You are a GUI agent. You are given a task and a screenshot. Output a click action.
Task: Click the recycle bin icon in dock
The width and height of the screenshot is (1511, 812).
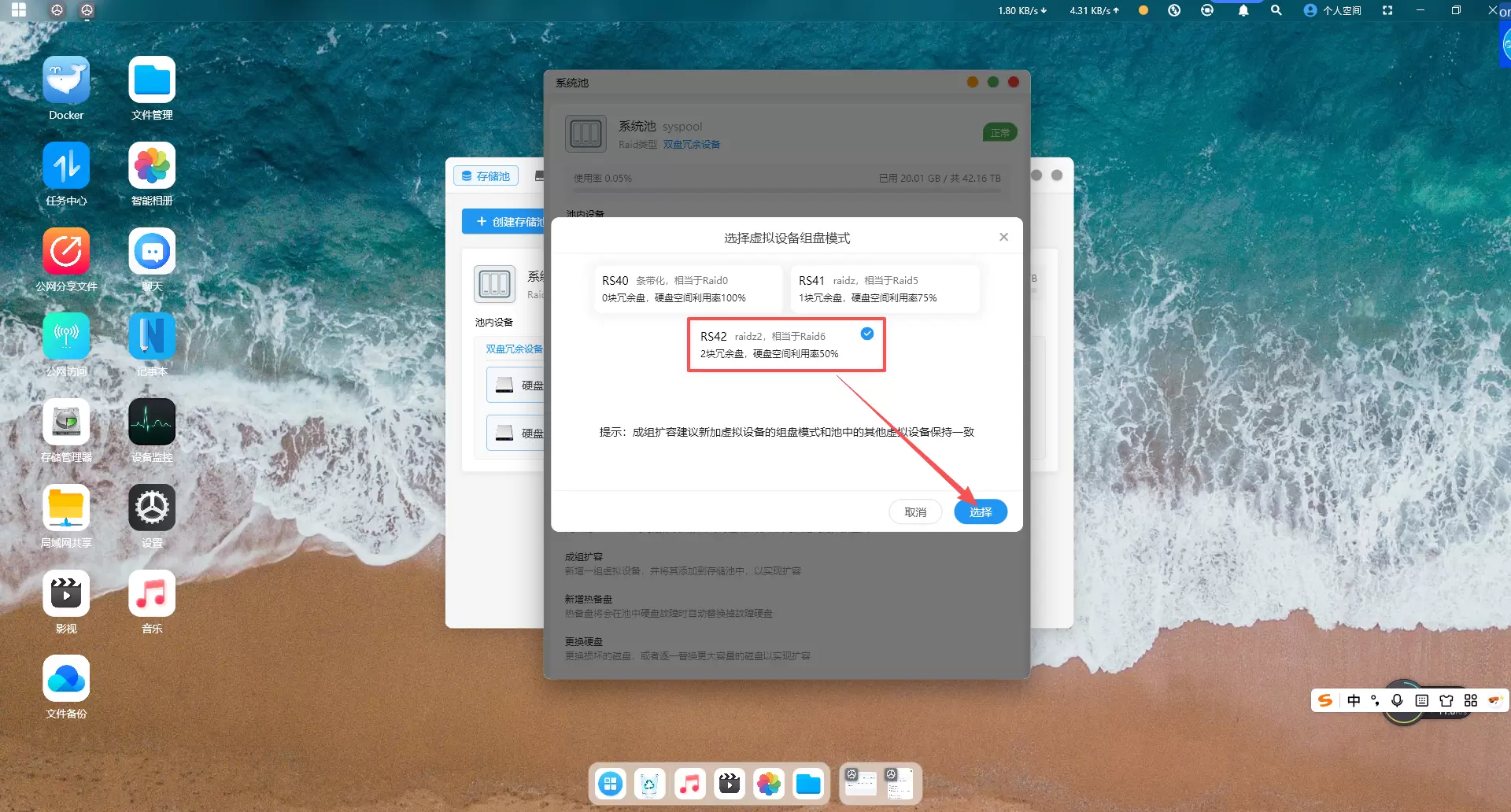click(x=649, y=784)
